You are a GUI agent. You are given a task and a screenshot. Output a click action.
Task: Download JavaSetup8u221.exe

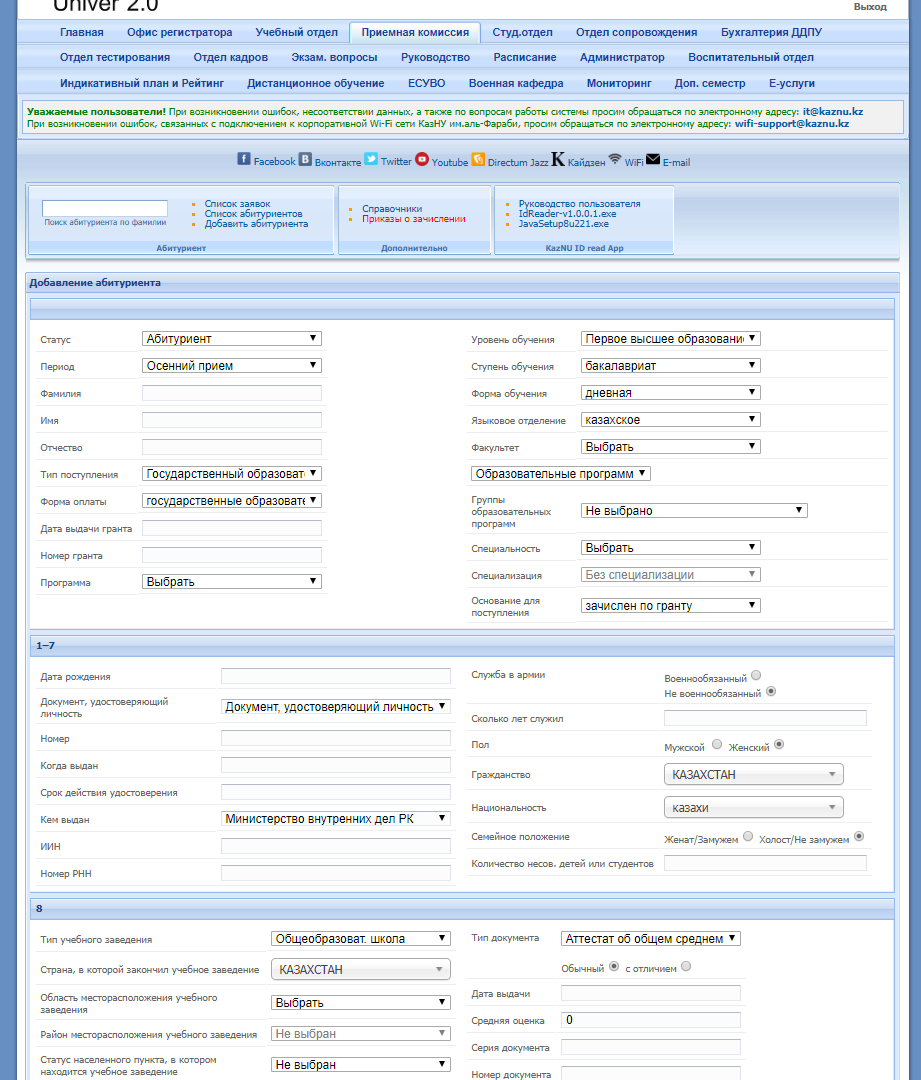tap(563, 223)
